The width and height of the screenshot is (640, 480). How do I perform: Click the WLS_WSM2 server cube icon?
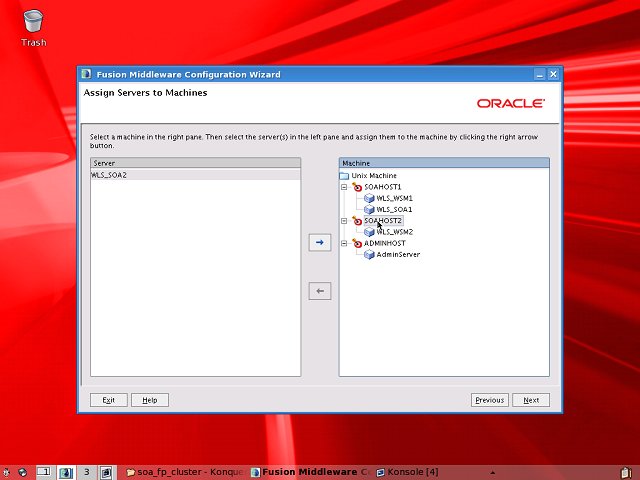(x=369, y=232)
